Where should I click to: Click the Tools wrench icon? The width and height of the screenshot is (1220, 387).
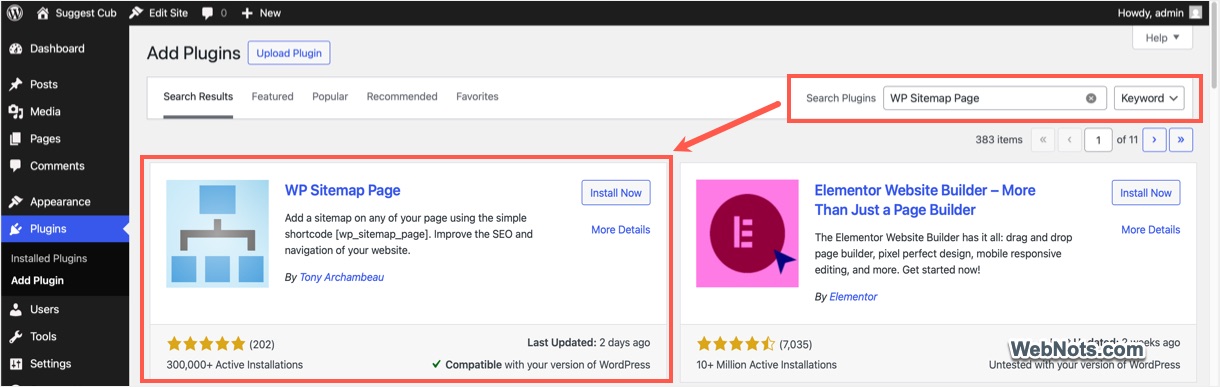coord(15,337)
